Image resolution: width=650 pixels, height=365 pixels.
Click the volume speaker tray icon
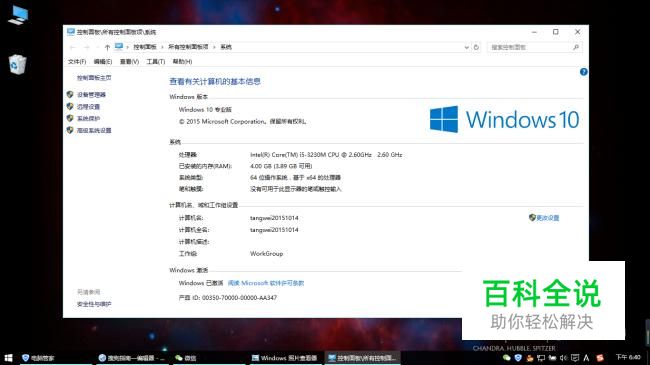[x=563, y=358]
